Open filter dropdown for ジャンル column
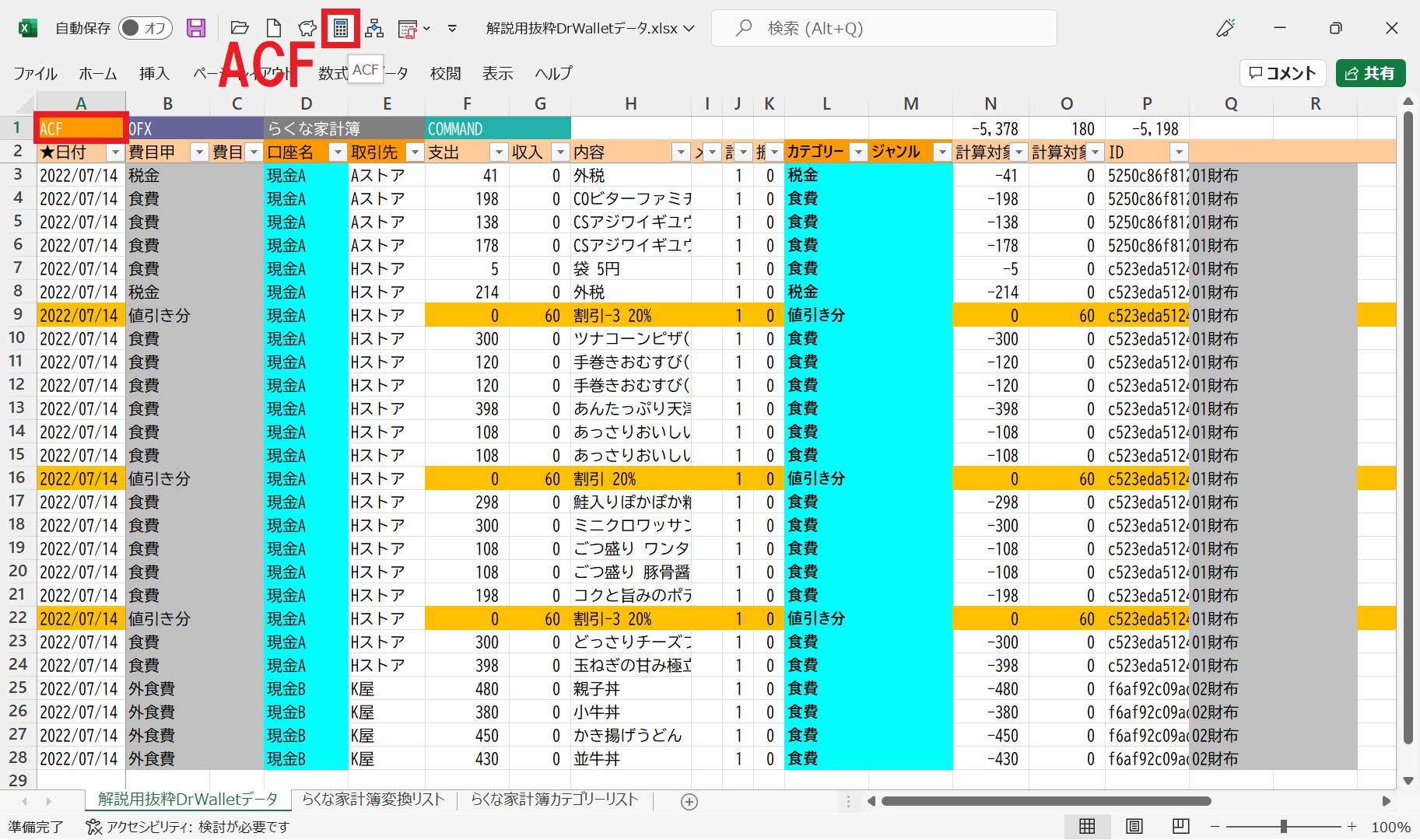The width and height of the screenshot is (1420, 840). [941, 152]
